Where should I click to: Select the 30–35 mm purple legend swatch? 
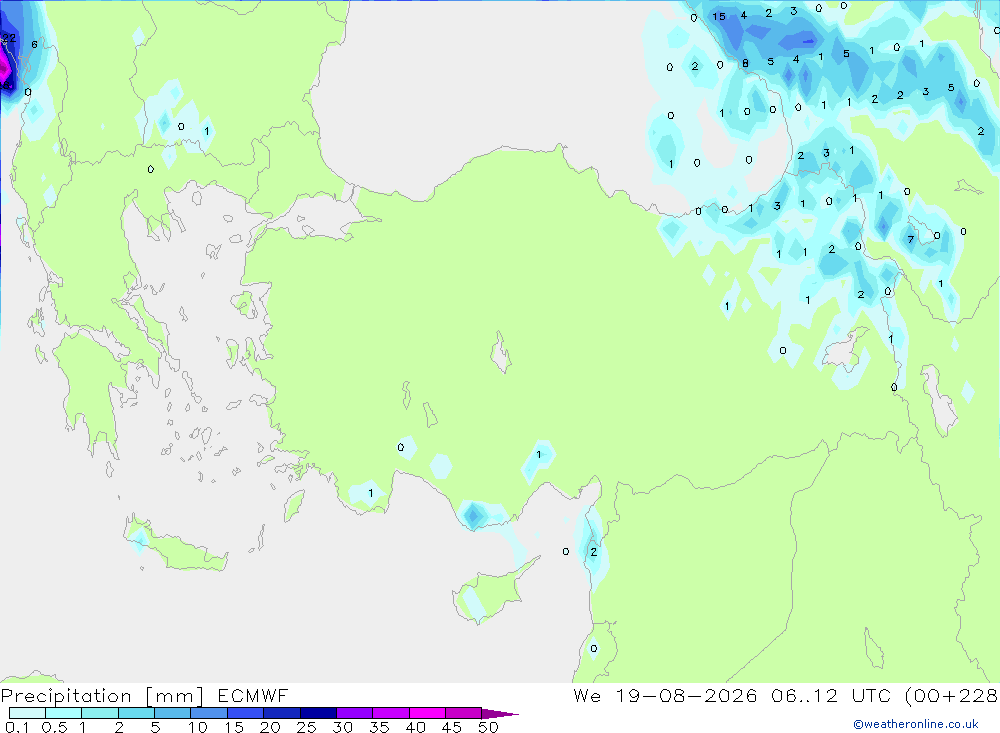355,713
